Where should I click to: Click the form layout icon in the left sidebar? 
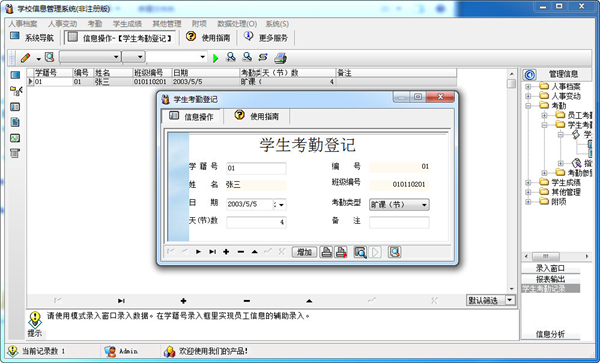(15, 107)
